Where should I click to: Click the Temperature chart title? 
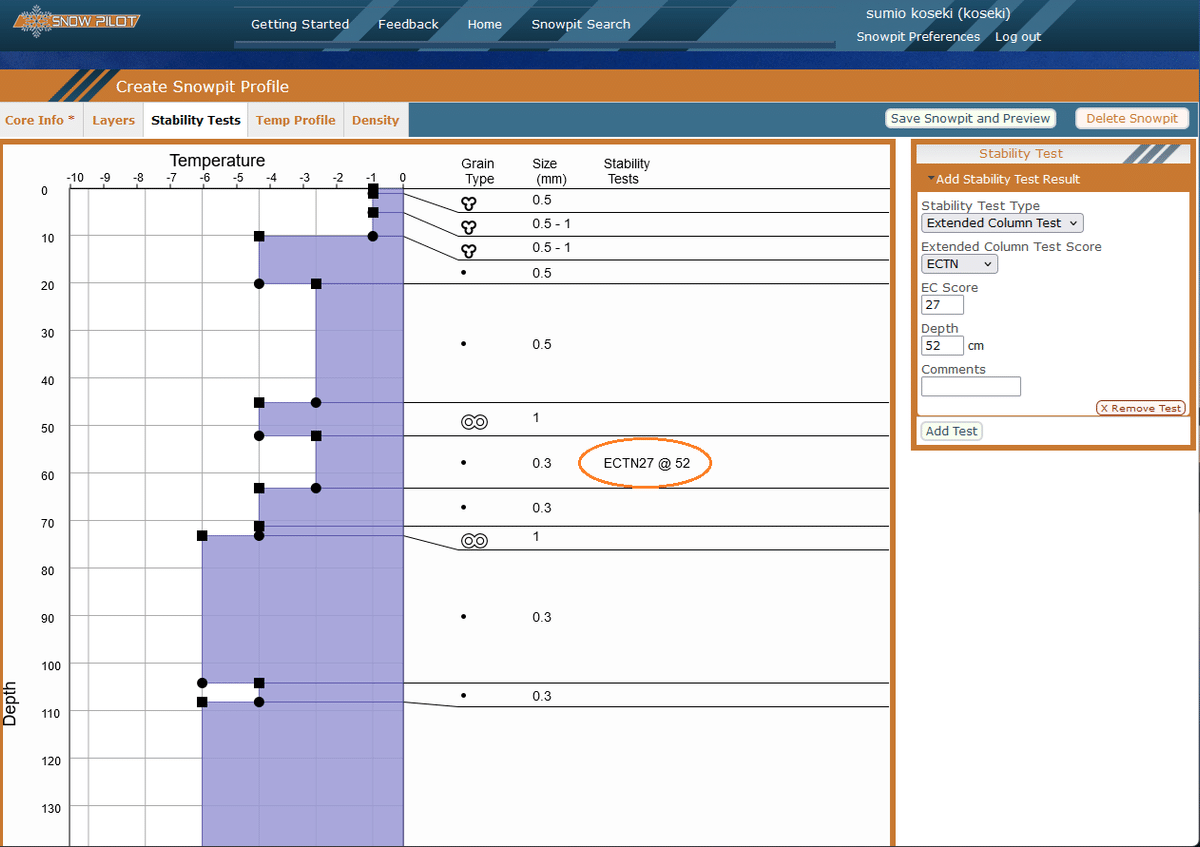click(217, 160)
